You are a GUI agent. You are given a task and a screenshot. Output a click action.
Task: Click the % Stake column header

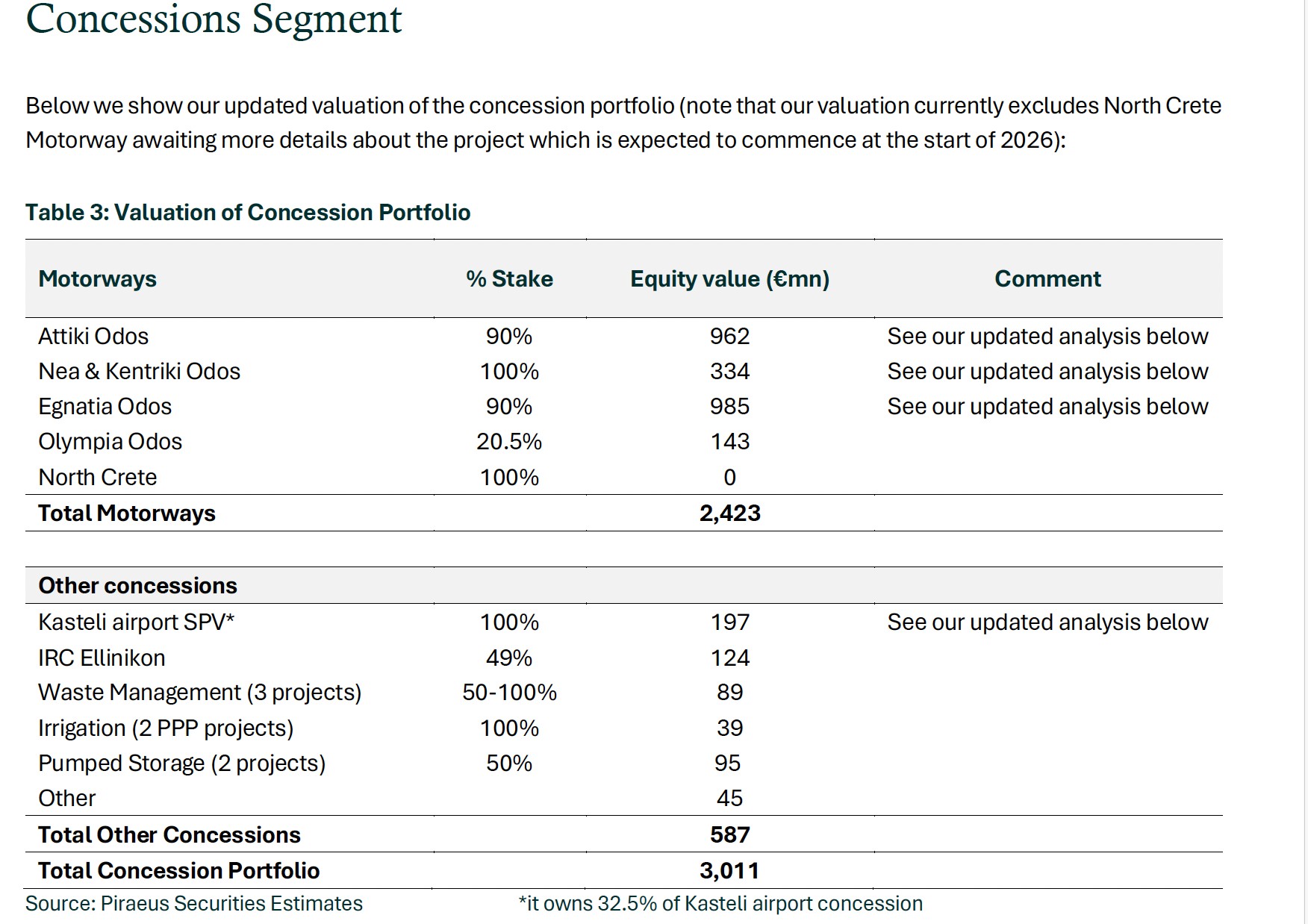pyautogui.click(x=509, y=279)
